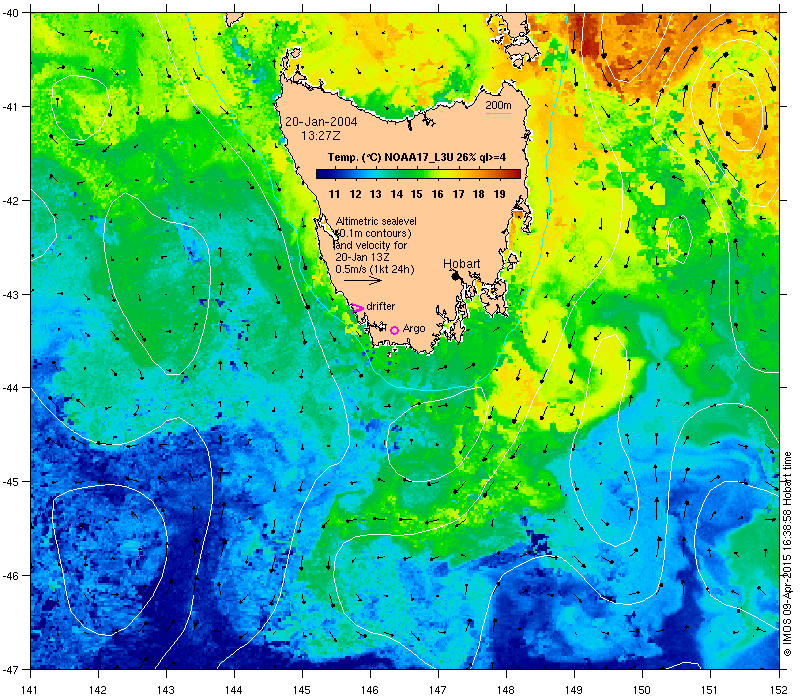Click the longitude axis label '152'

point(779,690)
